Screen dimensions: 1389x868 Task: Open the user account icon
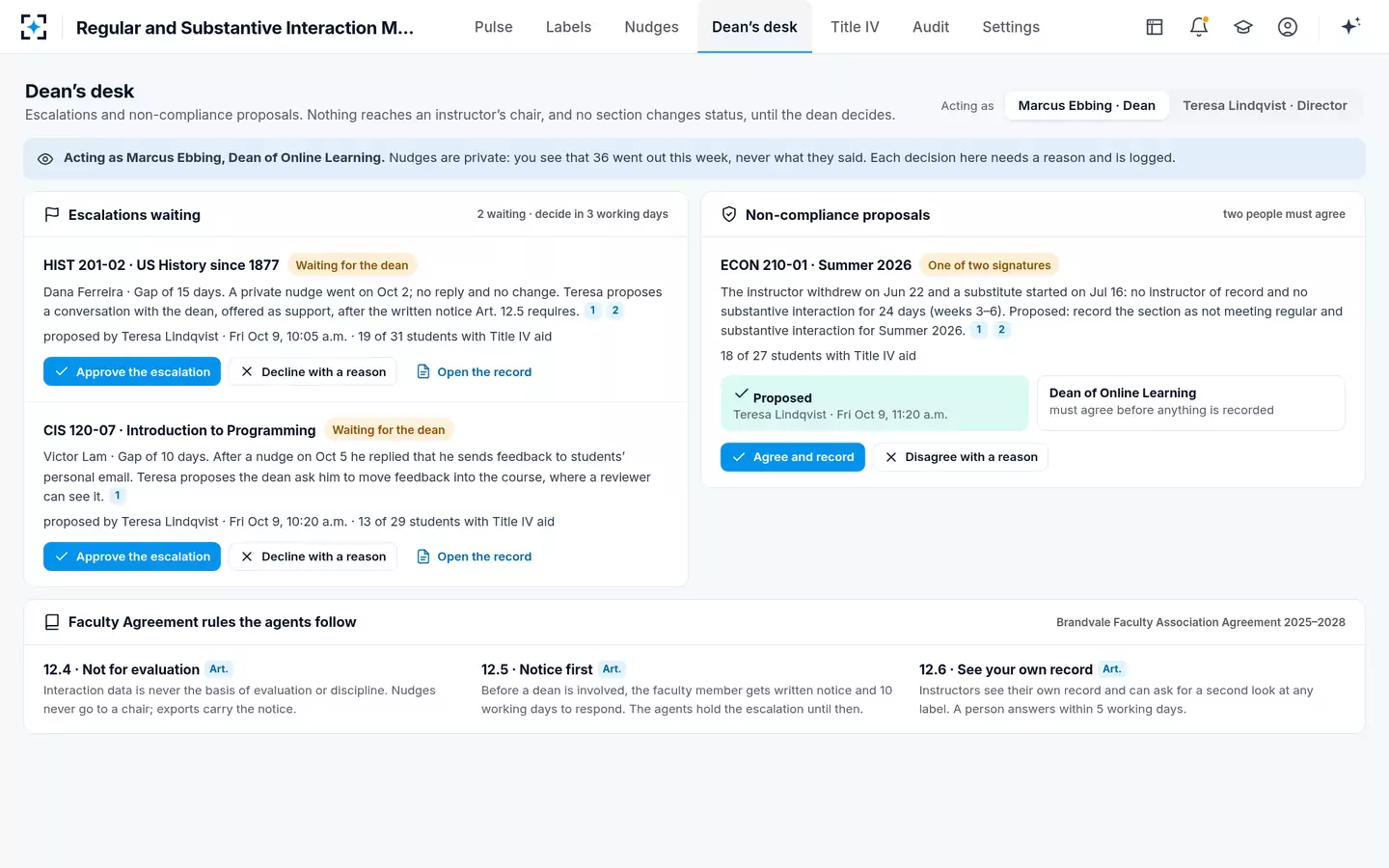pyautogui.click(x=1288, y=27)
